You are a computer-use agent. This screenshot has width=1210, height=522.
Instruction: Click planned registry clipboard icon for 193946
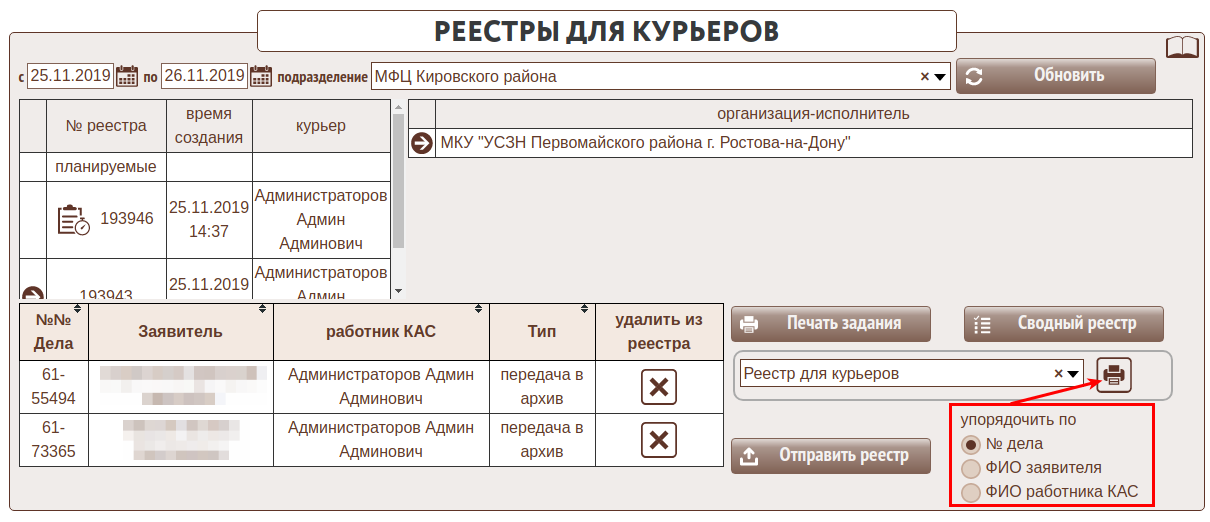pos(73,219)
